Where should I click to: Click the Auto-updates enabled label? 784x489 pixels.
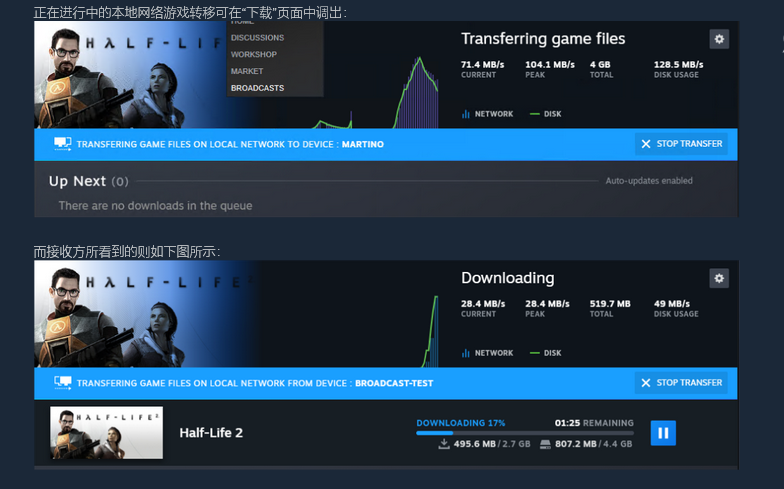point(649,181)
